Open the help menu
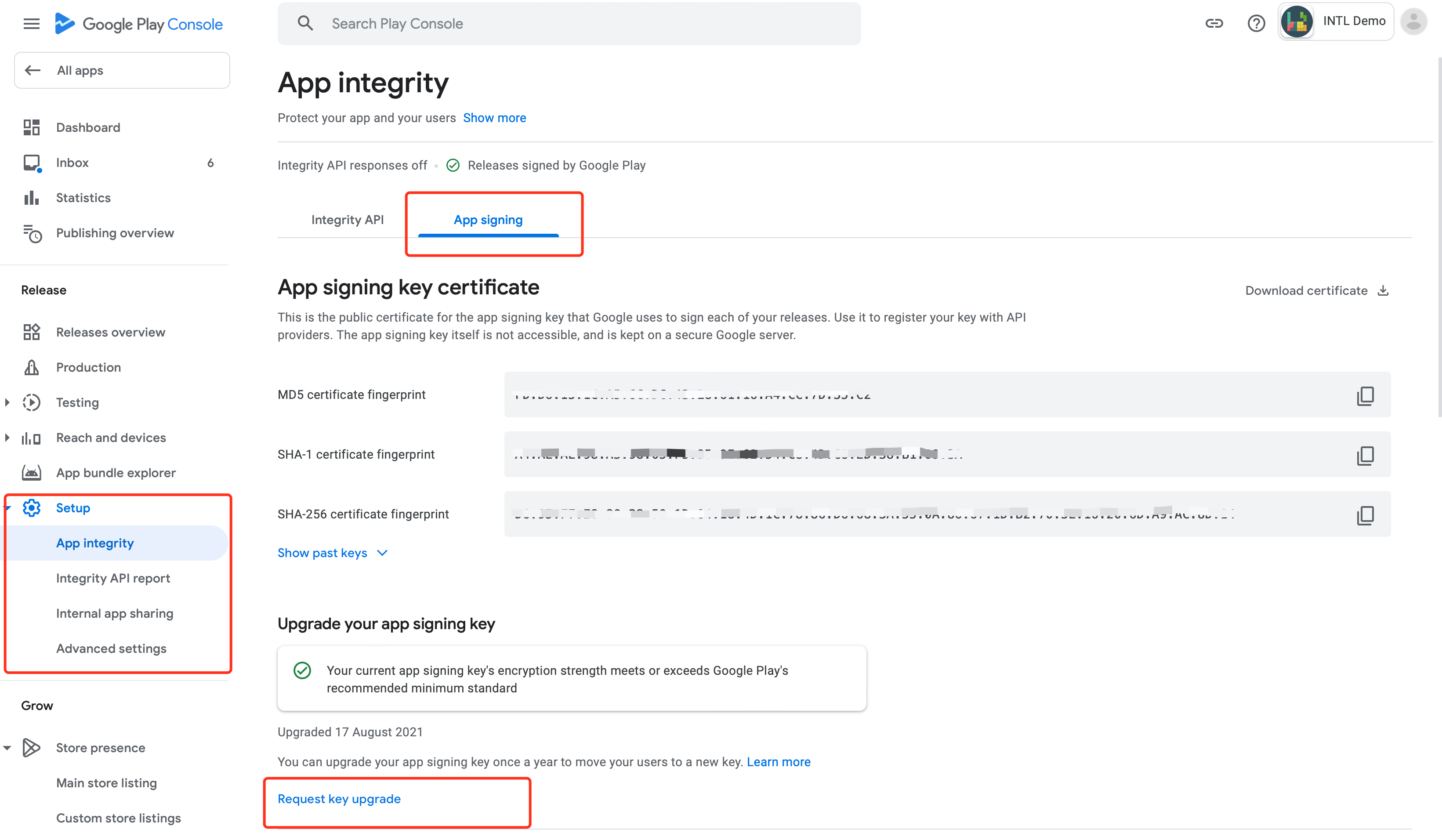The width and height of the screenshot is (1442, 840). (x=1256, y=23)
